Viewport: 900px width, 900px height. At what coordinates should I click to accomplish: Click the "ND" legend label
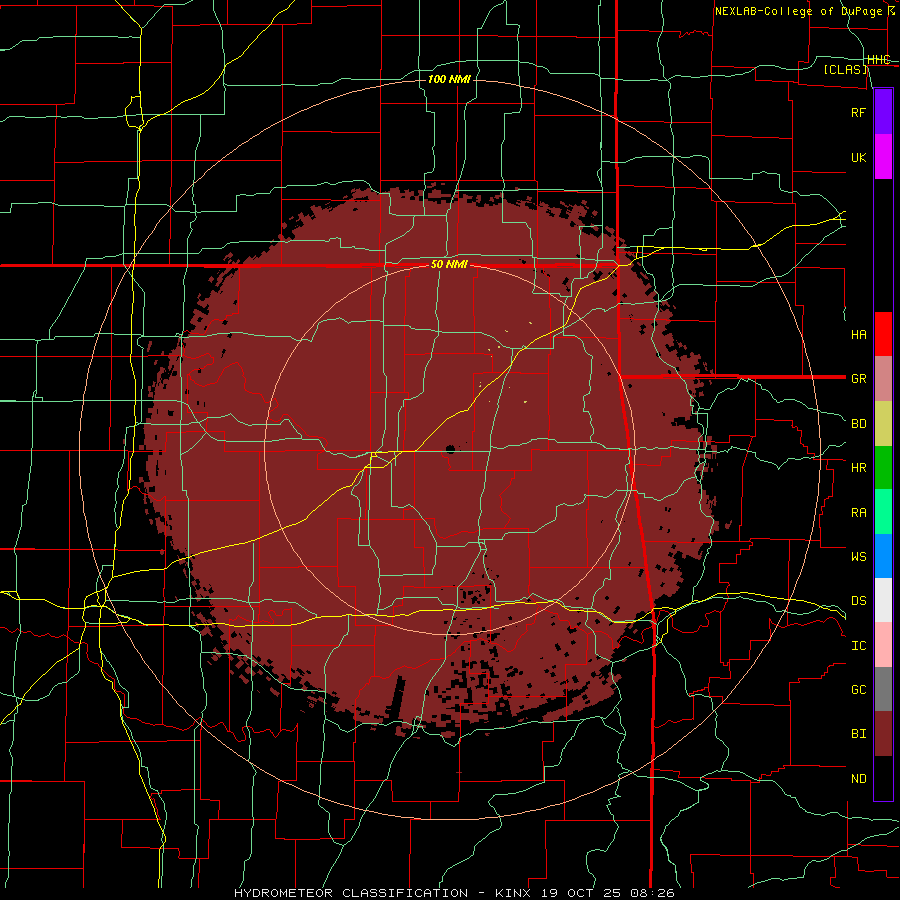(858, 779)
